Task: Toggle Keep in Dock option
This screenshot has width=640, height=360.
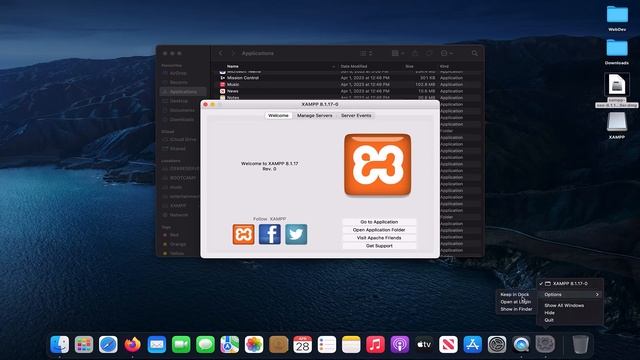Action: (x=516, y=294)
